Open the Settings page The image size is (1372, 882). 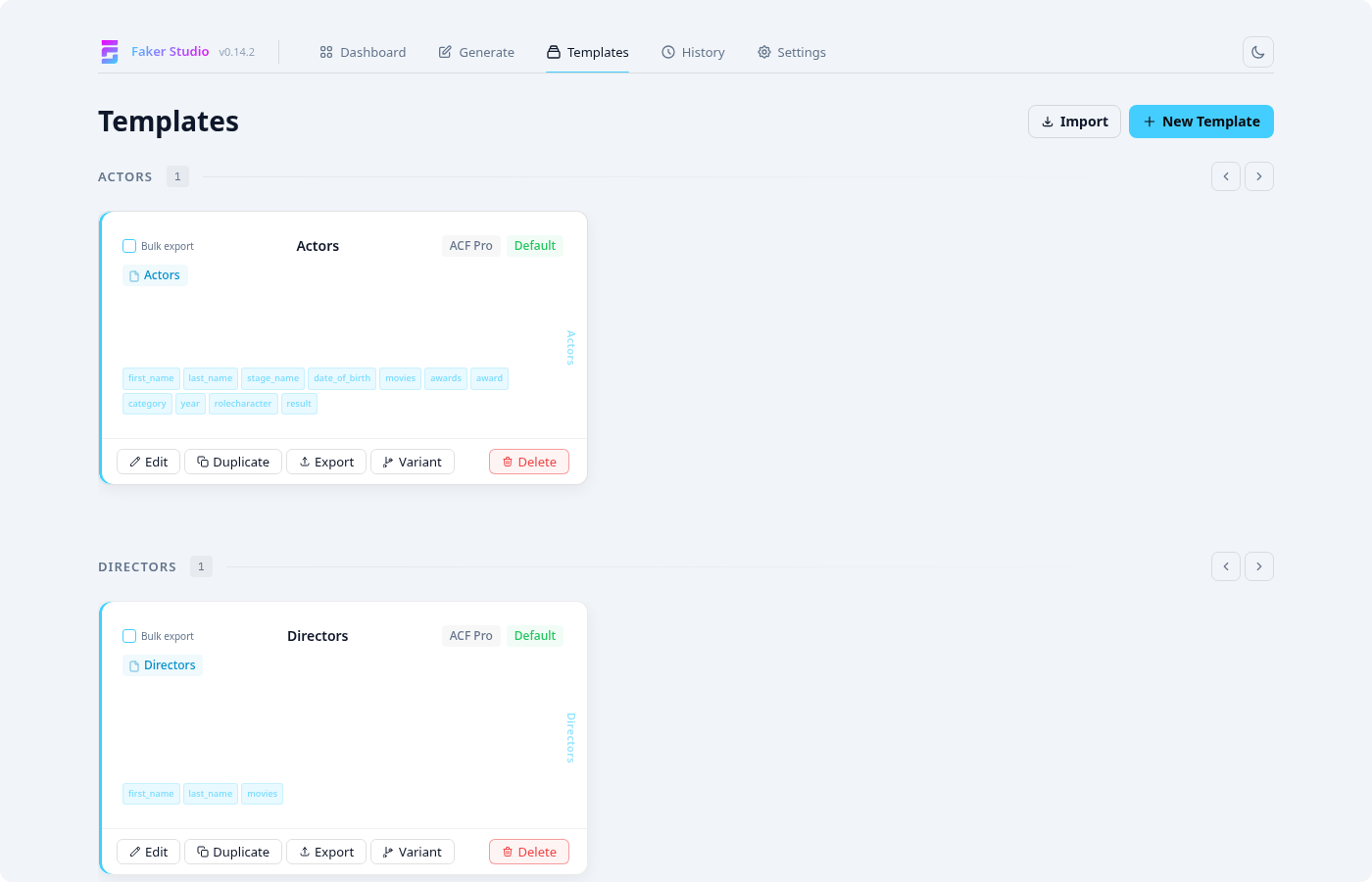point(792,52)
